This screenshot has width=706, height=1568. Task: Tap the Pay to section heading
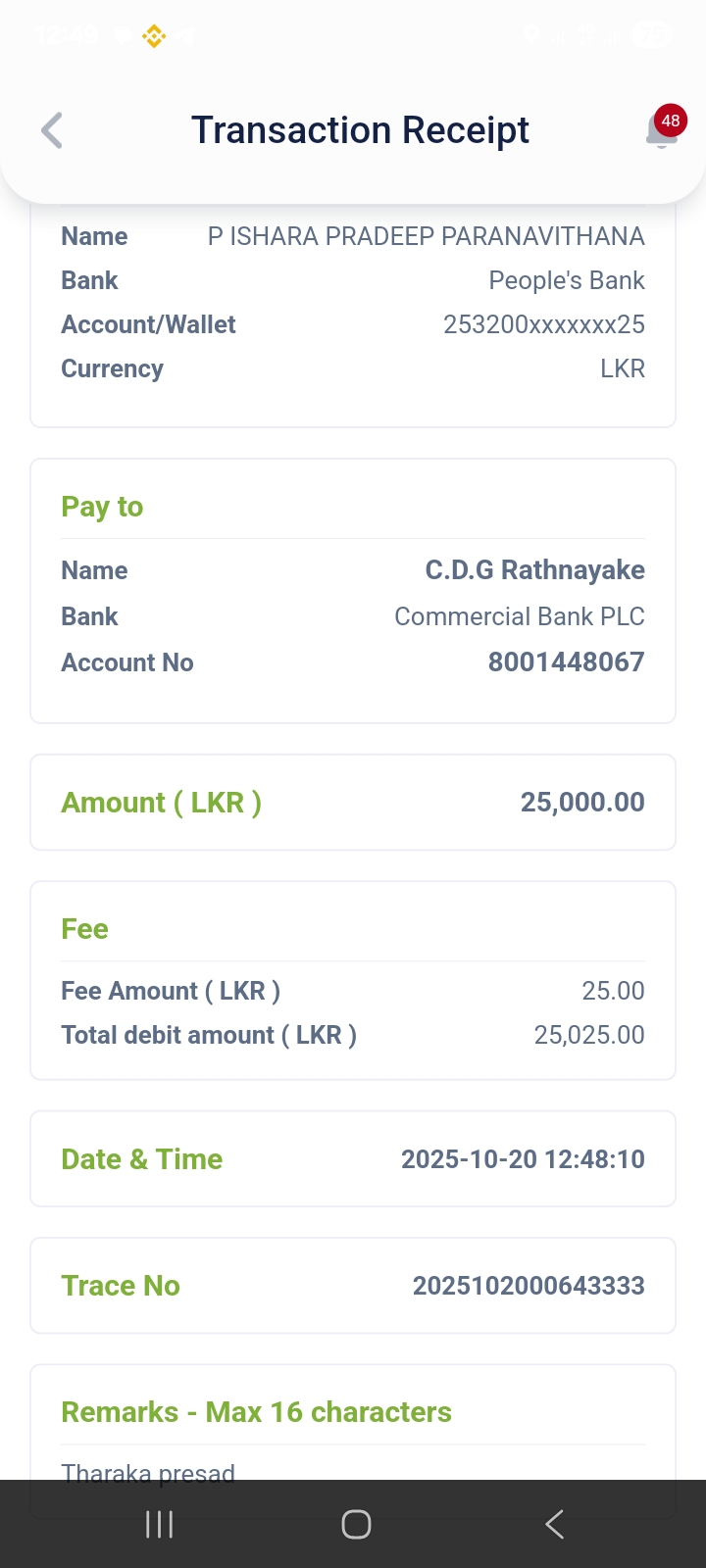[102, 507]
